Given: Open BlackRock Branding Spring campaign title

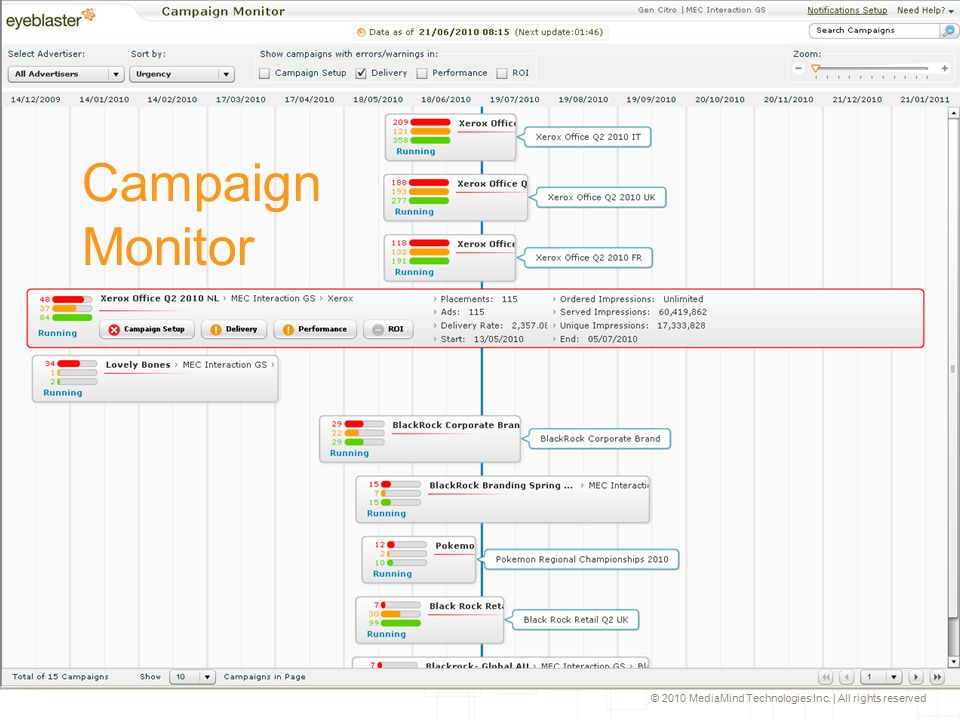Looking at the screenshot, I should coord(501,486).
